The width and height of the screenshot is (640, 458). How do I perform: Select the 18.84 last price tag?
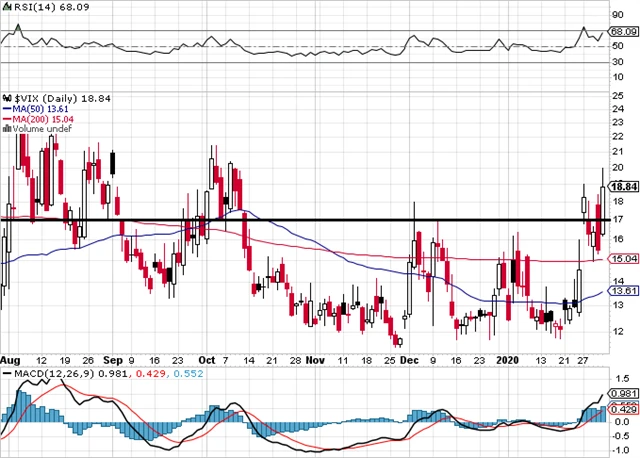click(x=623, y=186)
